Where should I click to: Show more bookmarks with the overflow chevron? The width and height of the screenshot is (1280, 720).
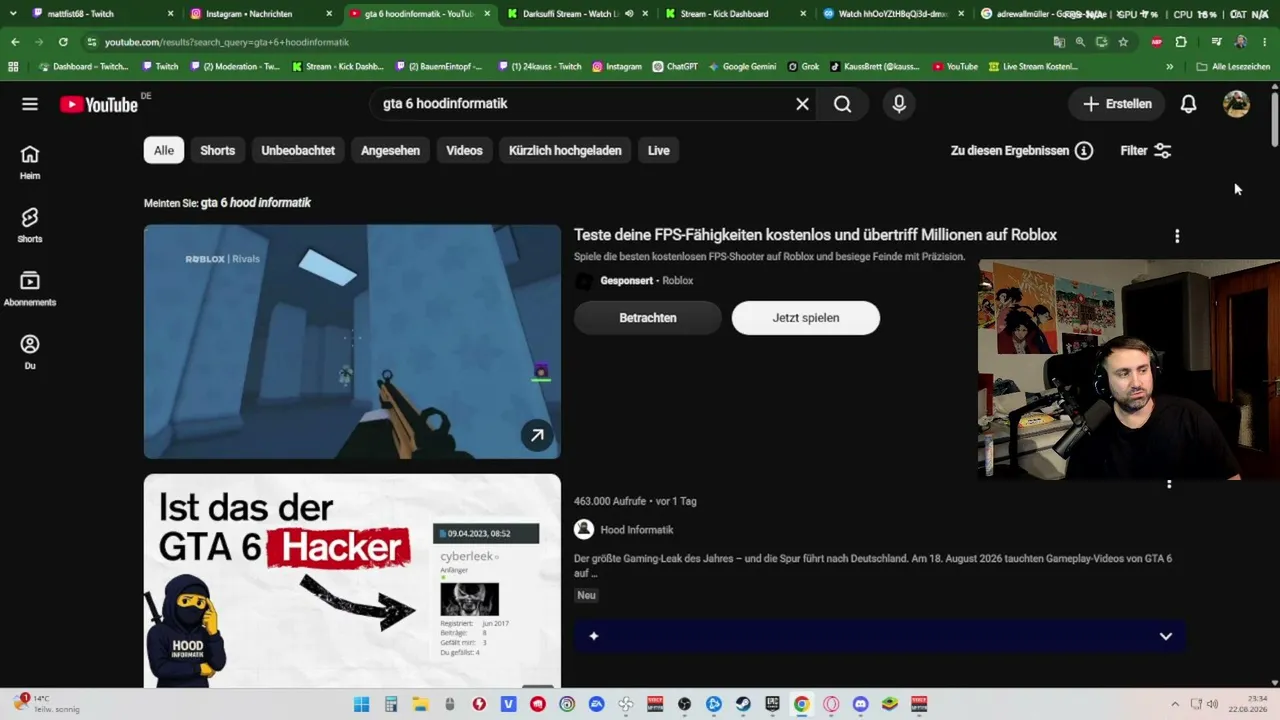click(x=1170, y=67)
